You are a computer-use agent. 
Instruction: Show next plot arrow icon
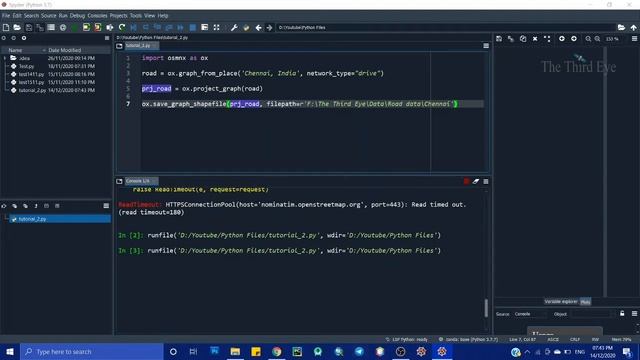coord(574,39)
